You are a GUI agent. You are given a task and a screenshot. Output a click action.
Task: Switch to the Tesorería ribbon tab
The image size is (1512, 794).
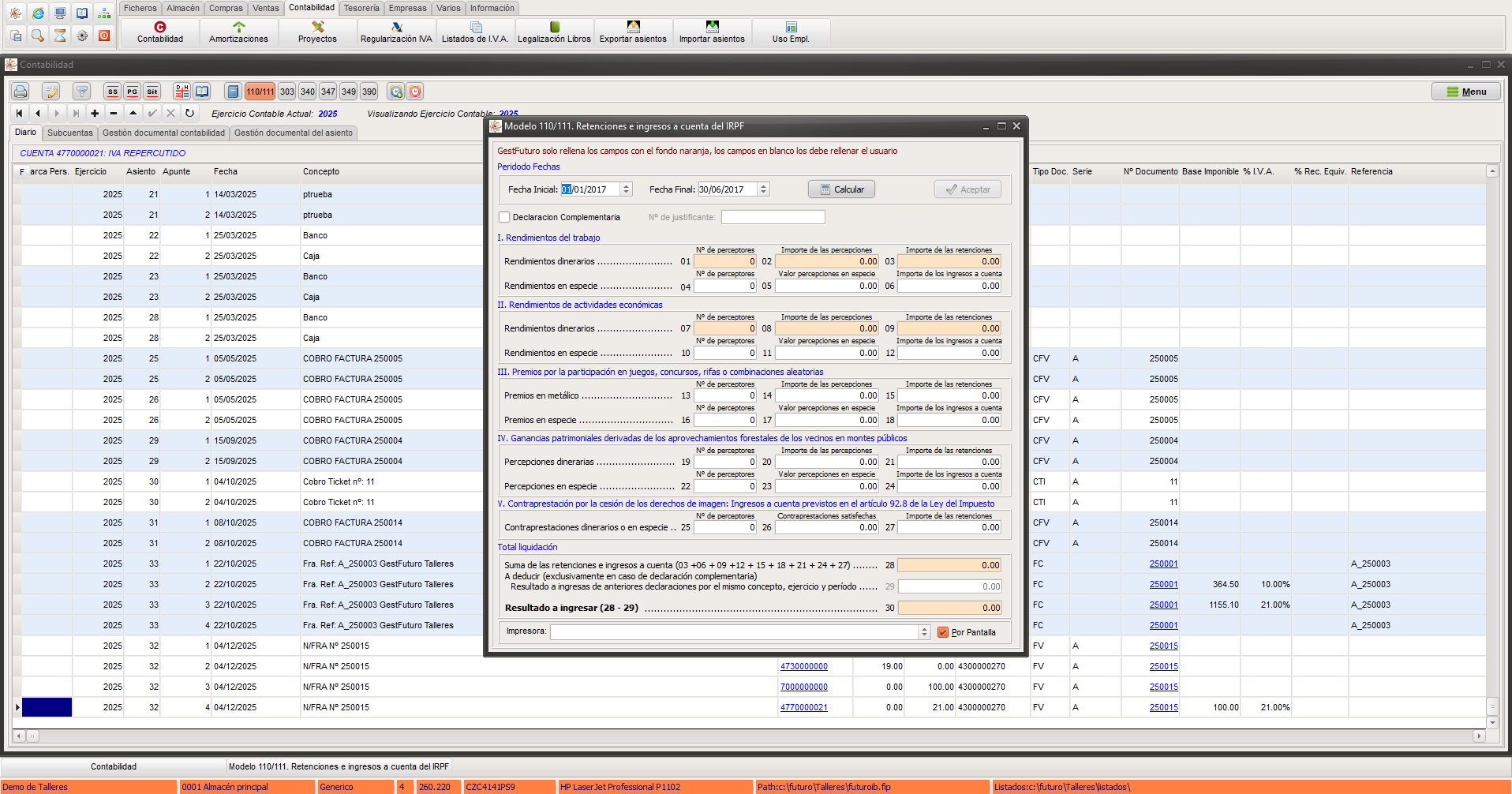[x=361, y=8]
